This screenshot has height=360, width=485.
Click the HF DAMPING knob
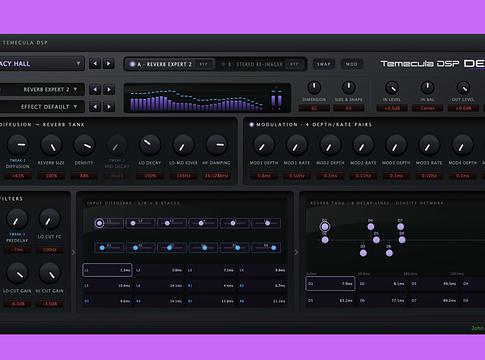pos(217,145)
